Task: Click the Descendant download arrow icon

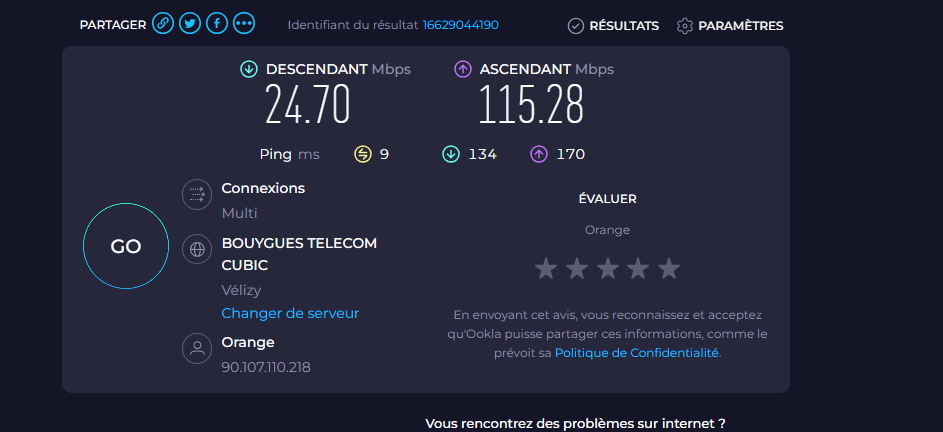Action: (x=249, y=69)
